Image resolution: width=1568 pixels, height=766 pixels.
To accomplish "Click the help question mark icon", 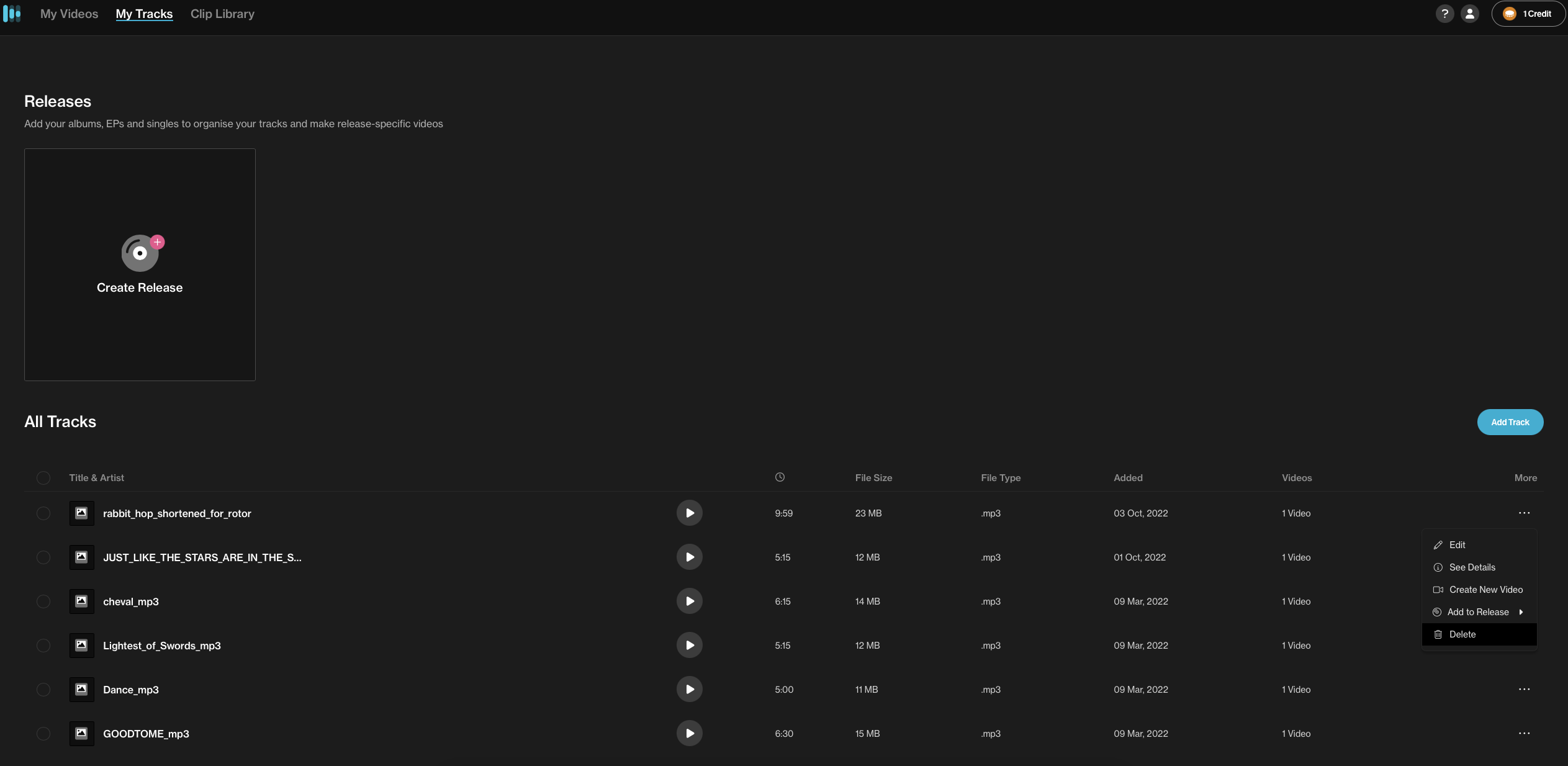I will coord(1444,14).
